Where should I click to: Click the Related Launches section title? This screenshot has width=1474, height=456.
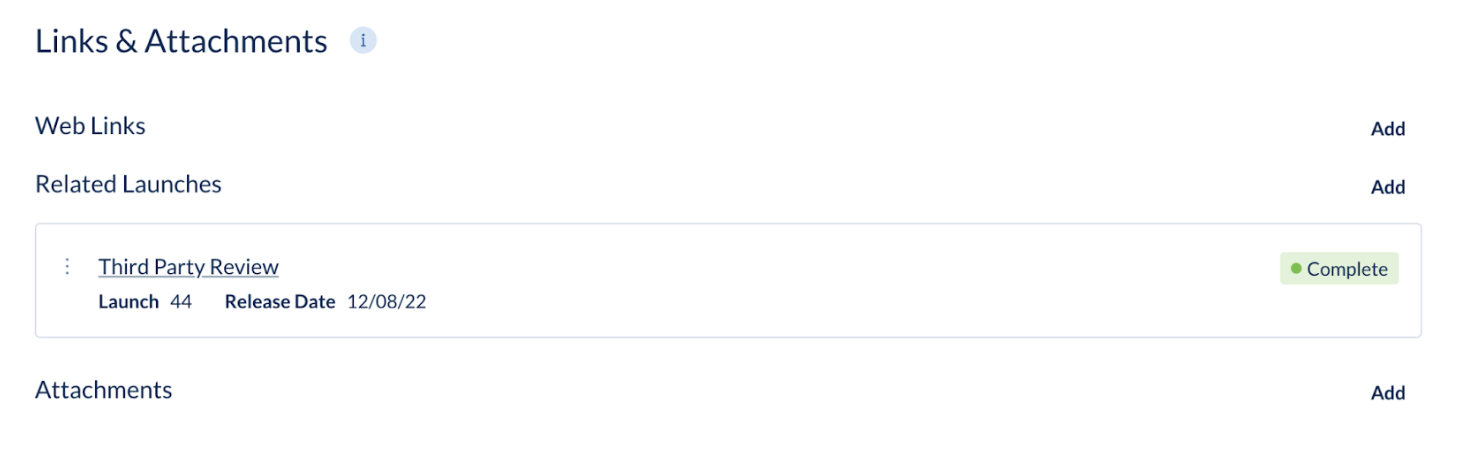tap(128, 184)
